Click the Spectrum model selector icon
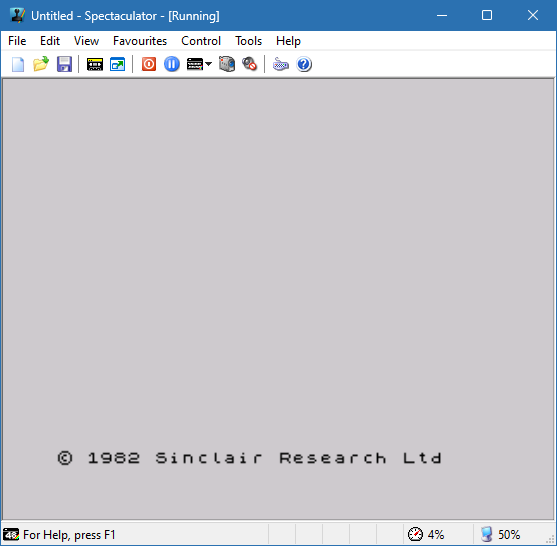The width and height of the screenshot is (557, 546). (195, 64)
